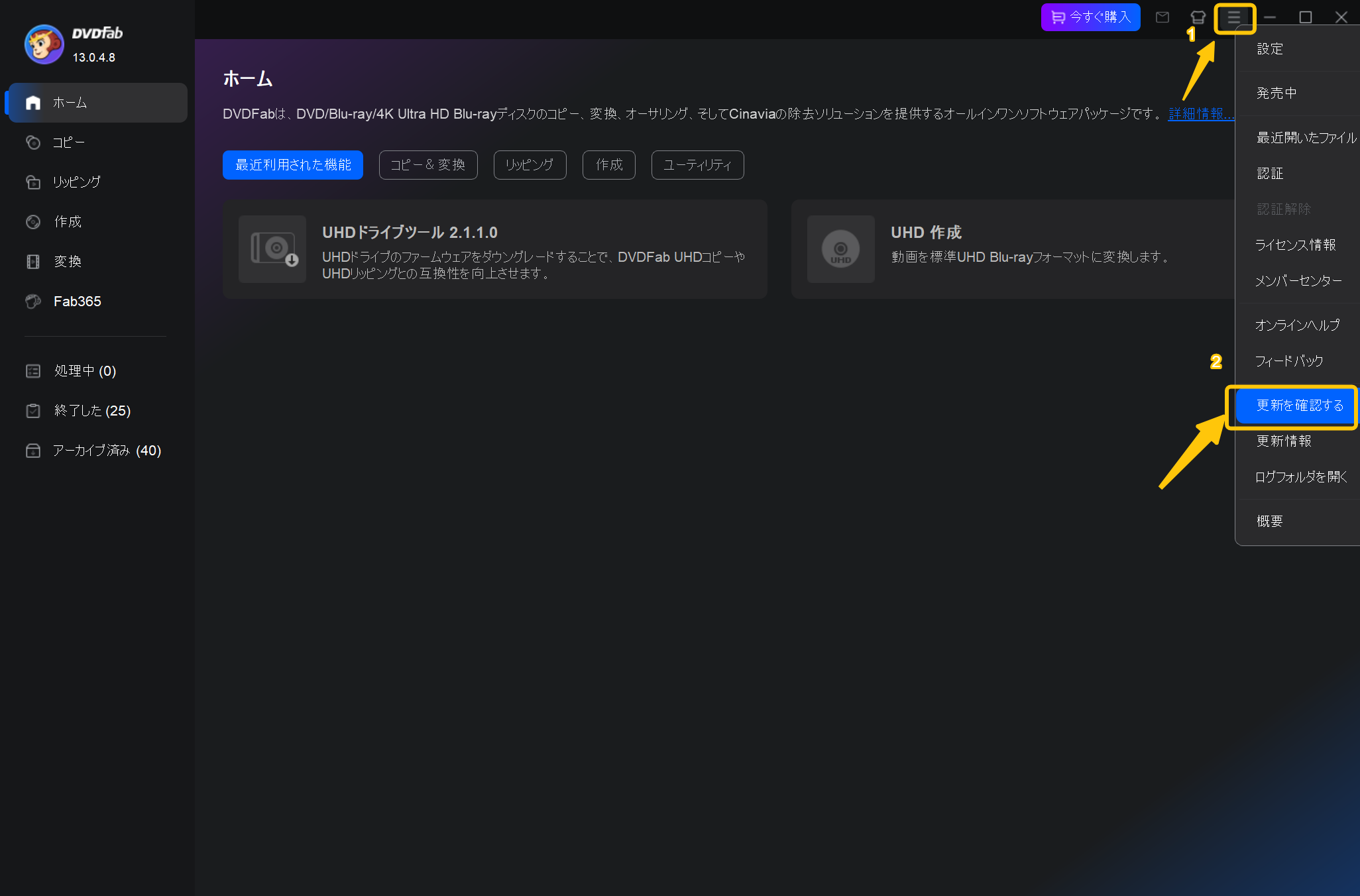Click the ホーム page heading

pyautogui.click(x=248, y=79)
